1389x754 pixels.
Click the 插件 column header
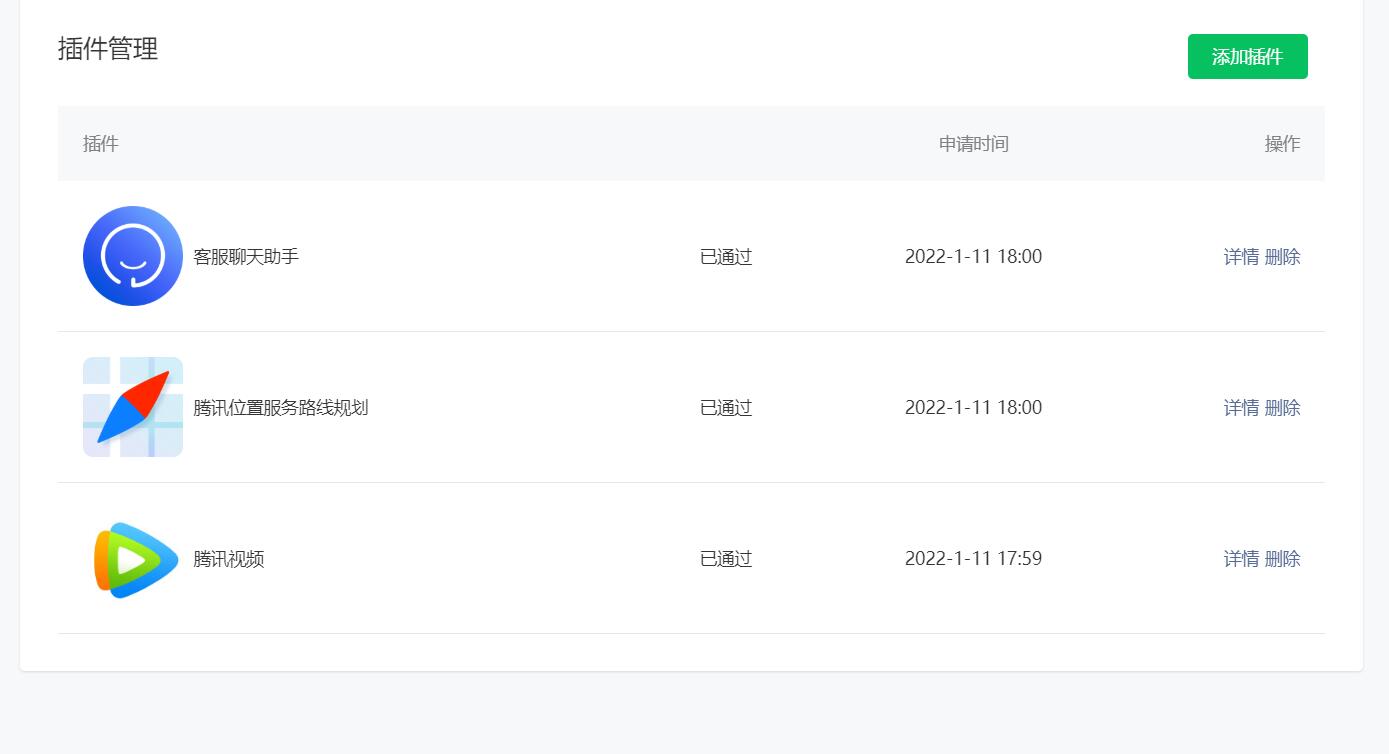[101, 144]
